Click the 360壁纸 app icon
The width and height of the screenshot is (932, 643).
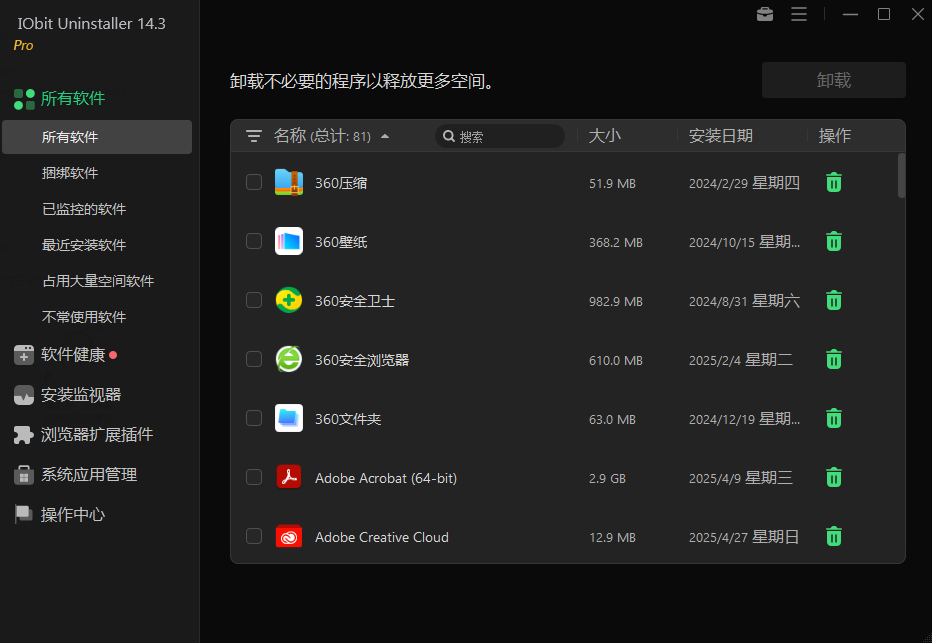289,241
